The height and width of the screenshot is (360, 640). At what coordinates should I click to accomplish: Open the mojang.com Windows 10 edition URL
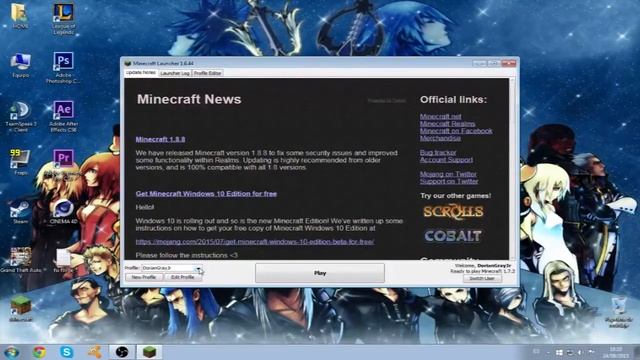[255, 242]
